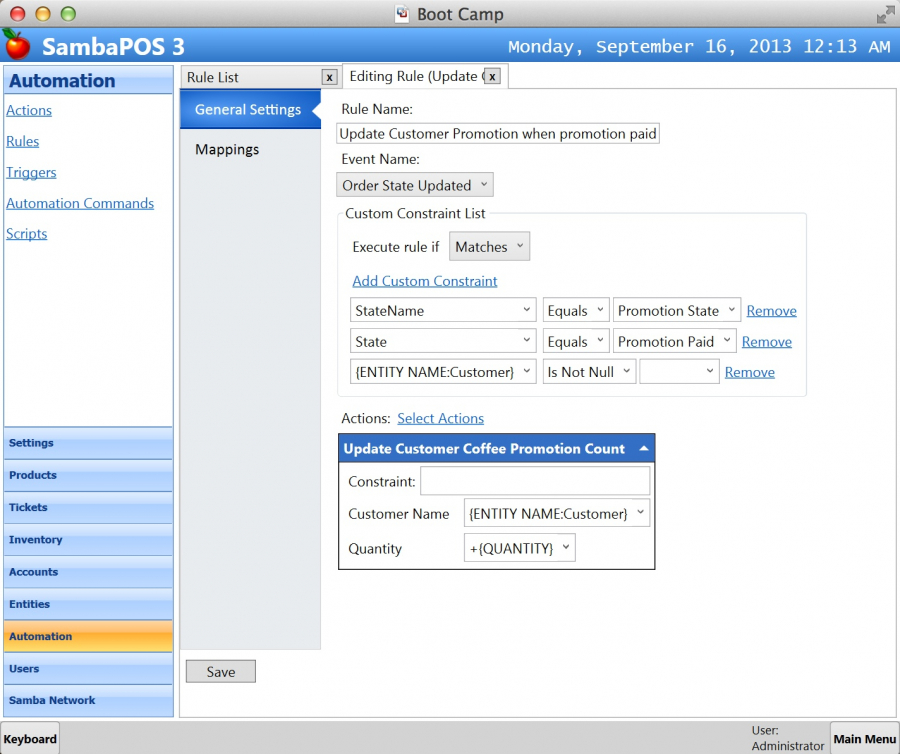Click the Save button
Viewport: 900px width, 754px height.
(x=221, y=672)
